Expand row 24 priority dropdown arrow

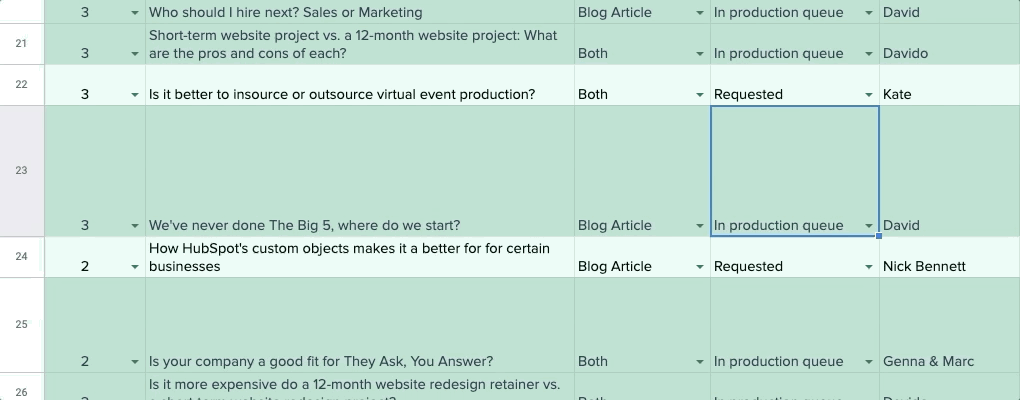click(x=135, y=267)
